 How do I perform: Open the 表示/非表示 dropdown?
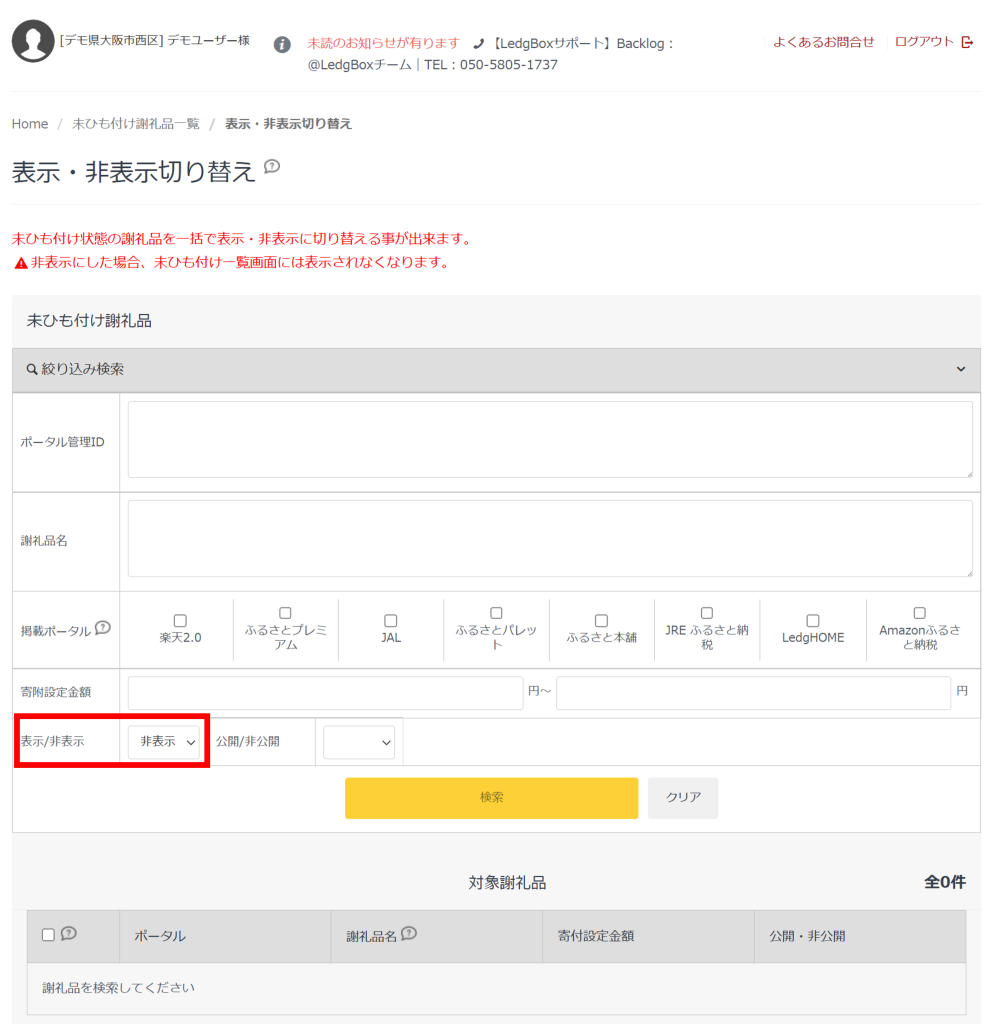(x=164, y=742)
